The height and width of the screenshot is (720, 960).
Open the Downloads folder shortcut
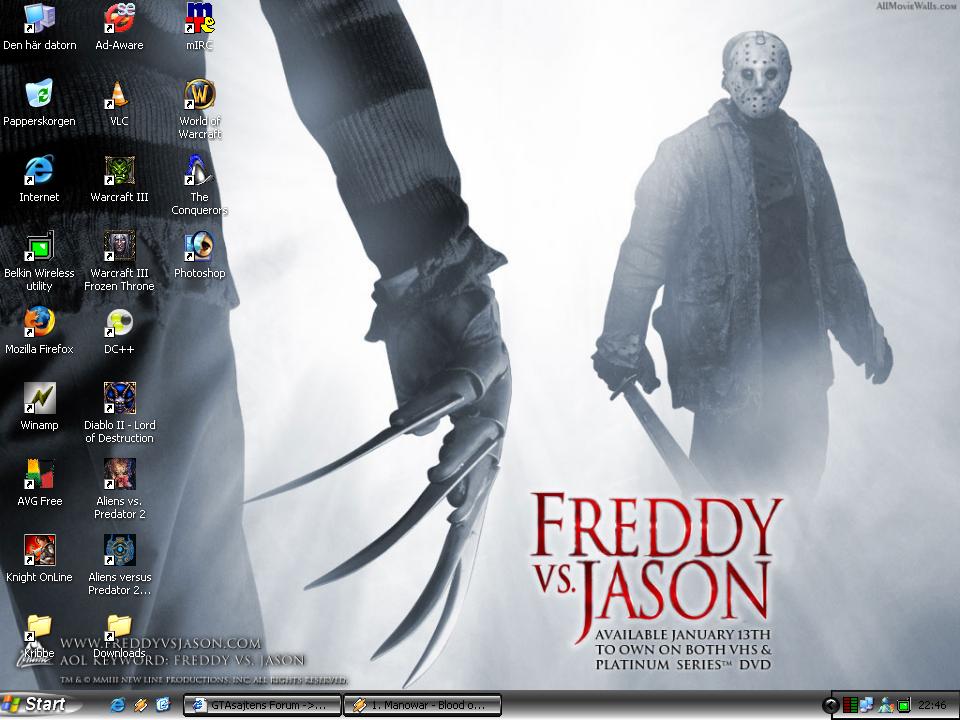(x=119, y=637)
